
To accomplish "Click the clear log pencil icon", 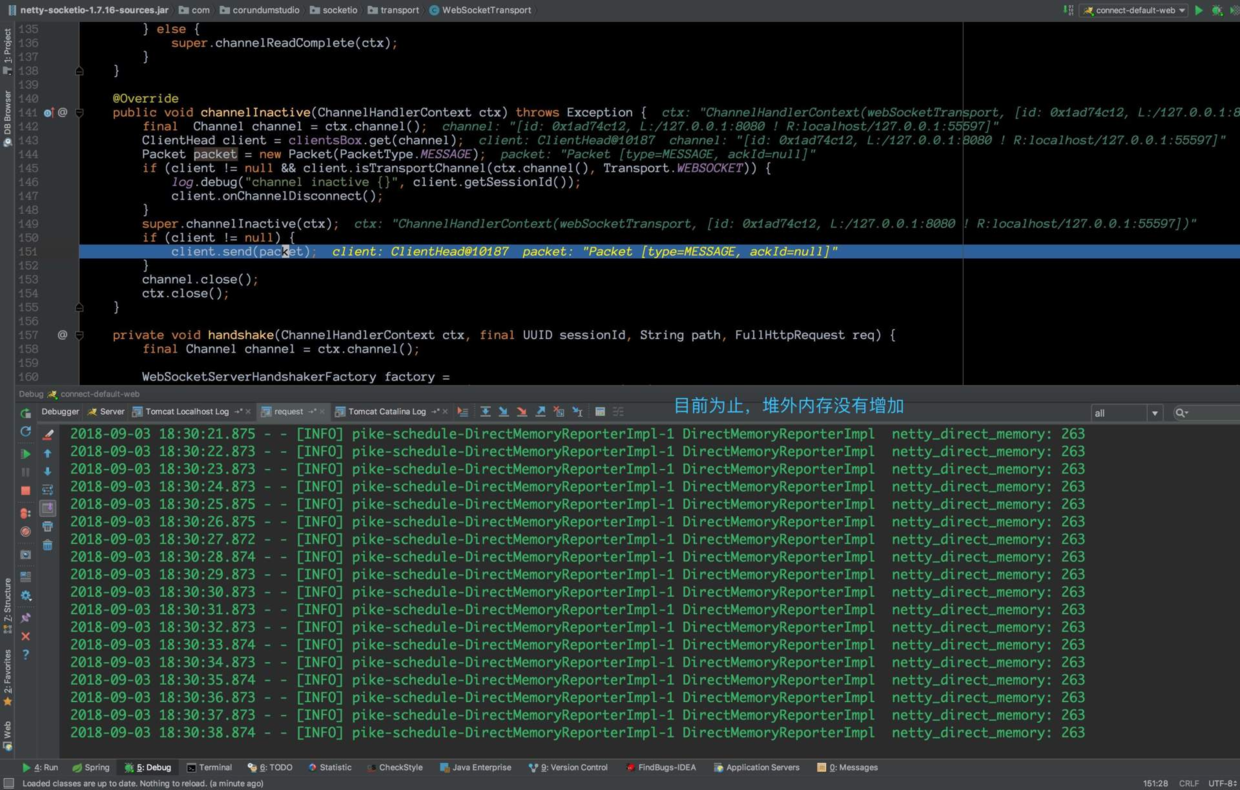I will [x=48, y=435].
